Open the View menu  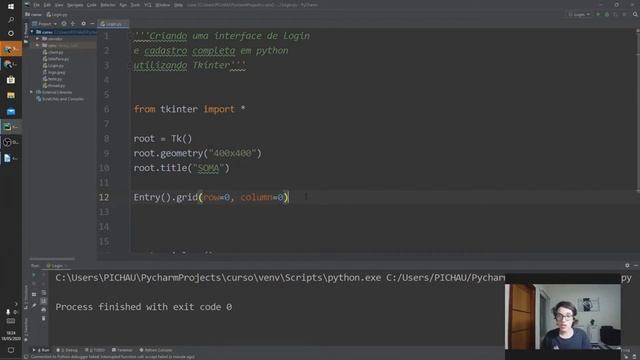click(x=59, y=5)
